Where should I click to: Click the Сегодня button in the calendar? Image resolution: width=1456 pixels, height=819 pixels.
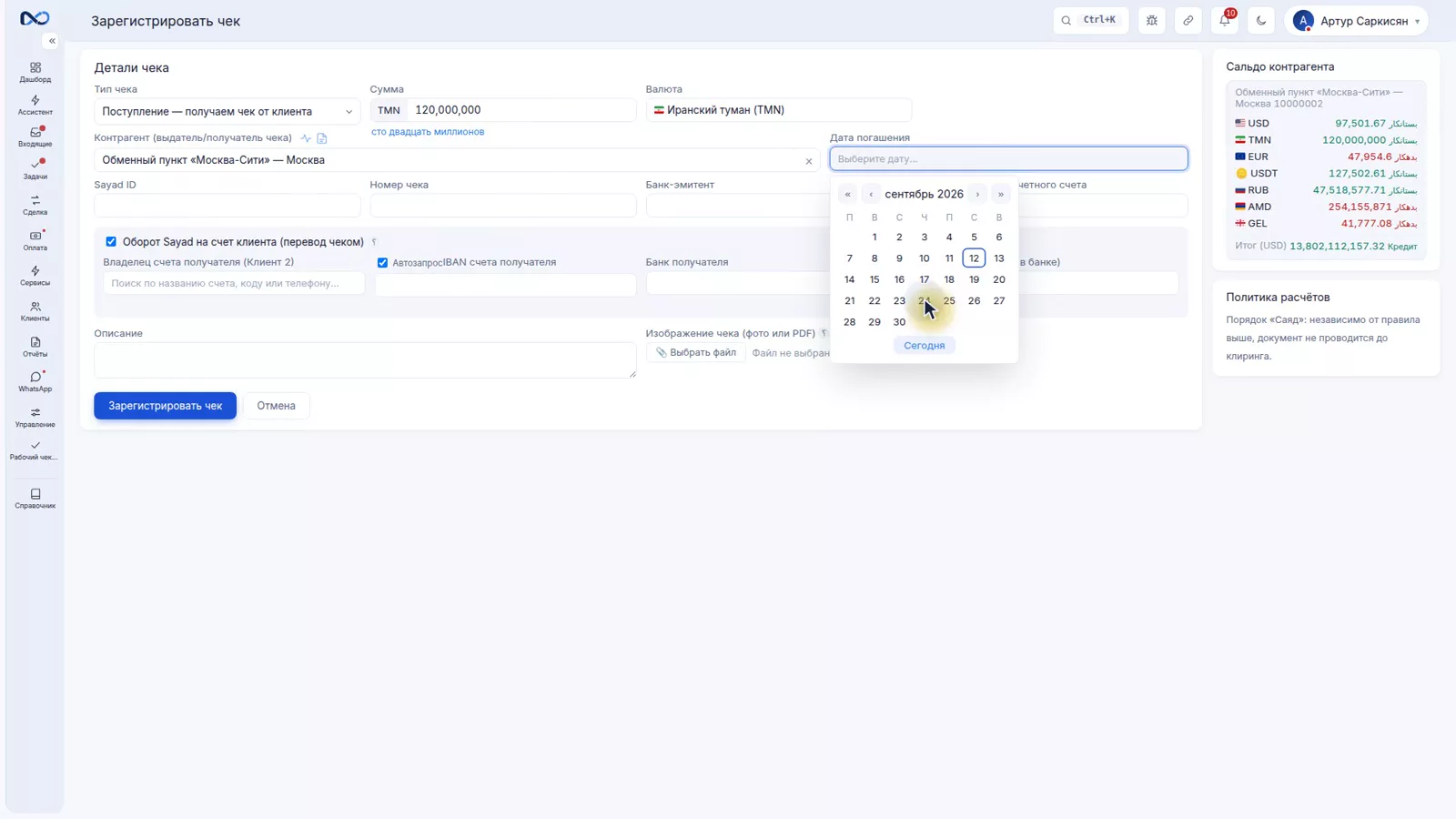click(925, 346)
